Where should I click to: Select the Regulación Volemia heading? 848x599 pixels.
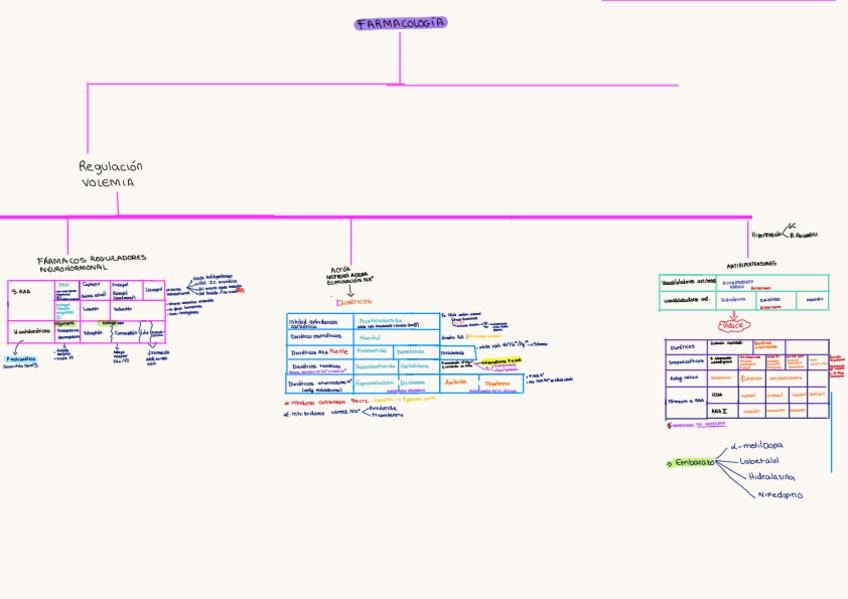pyautogui.click(x=110, y=174)
